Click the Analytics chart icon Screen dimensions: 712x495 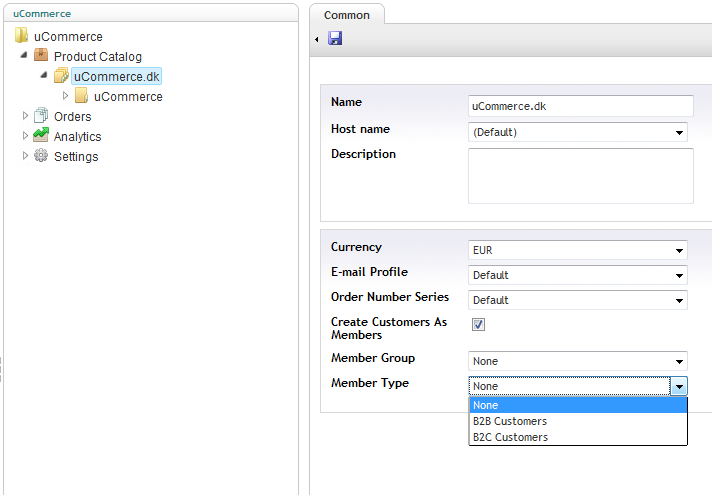pos(41,135)
